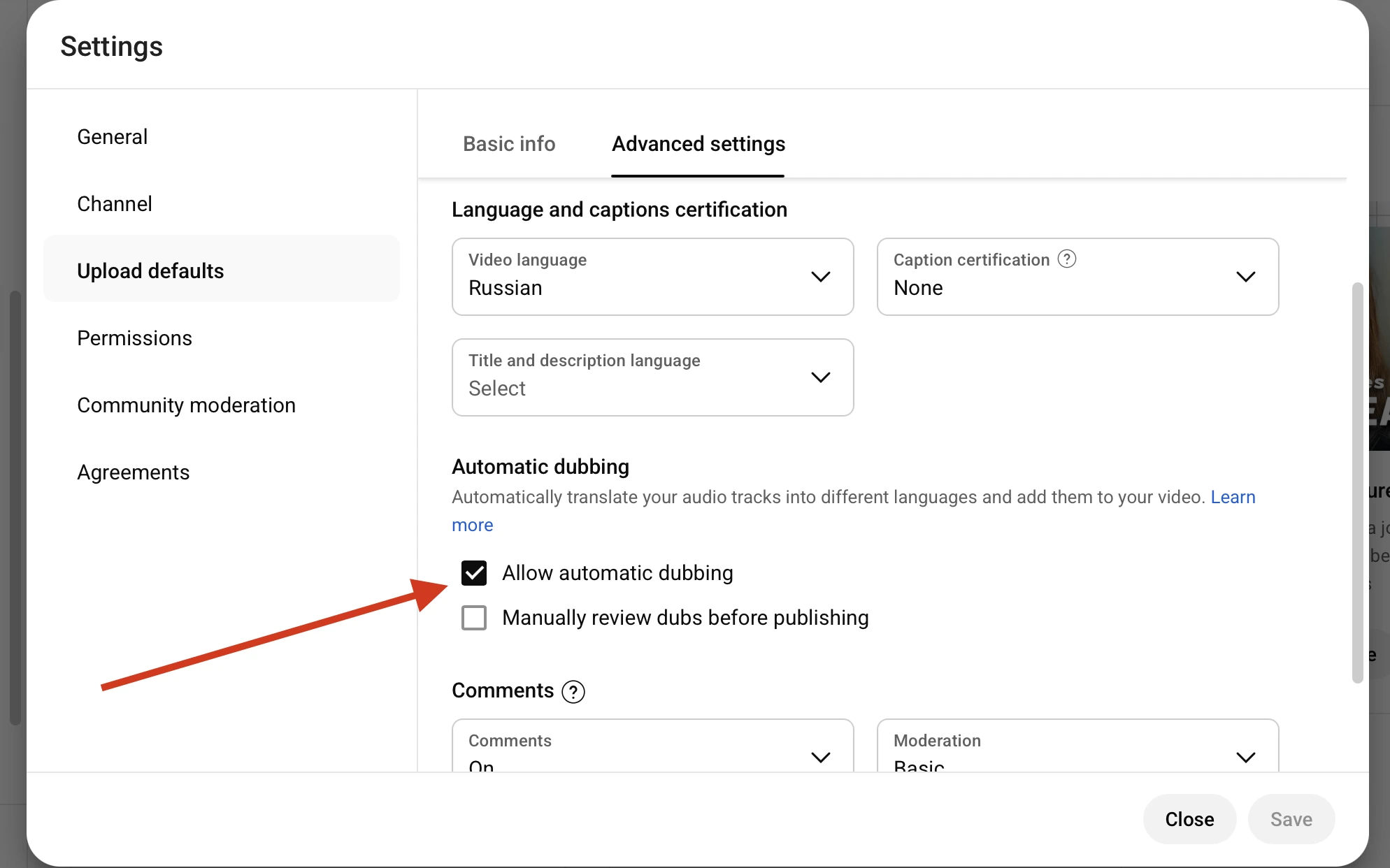This screenshot has width=1390, height=868.
Task: View the Agreements section
Action: tap(133, 472)
